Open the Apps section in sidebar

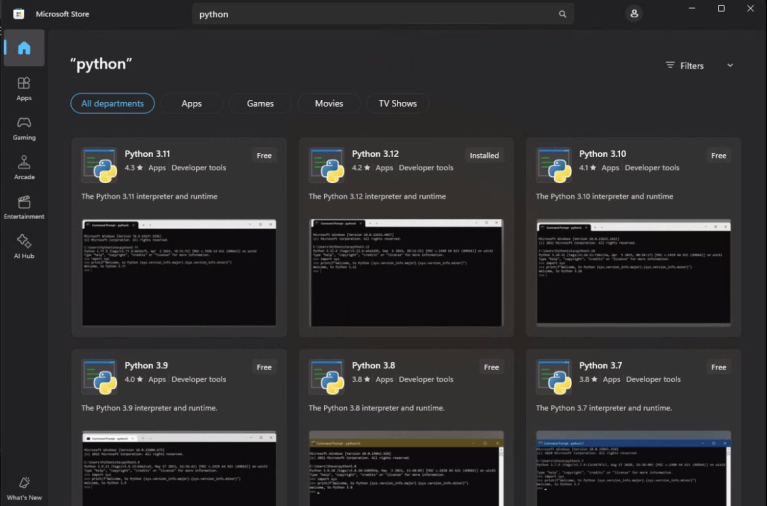[24, 89]
